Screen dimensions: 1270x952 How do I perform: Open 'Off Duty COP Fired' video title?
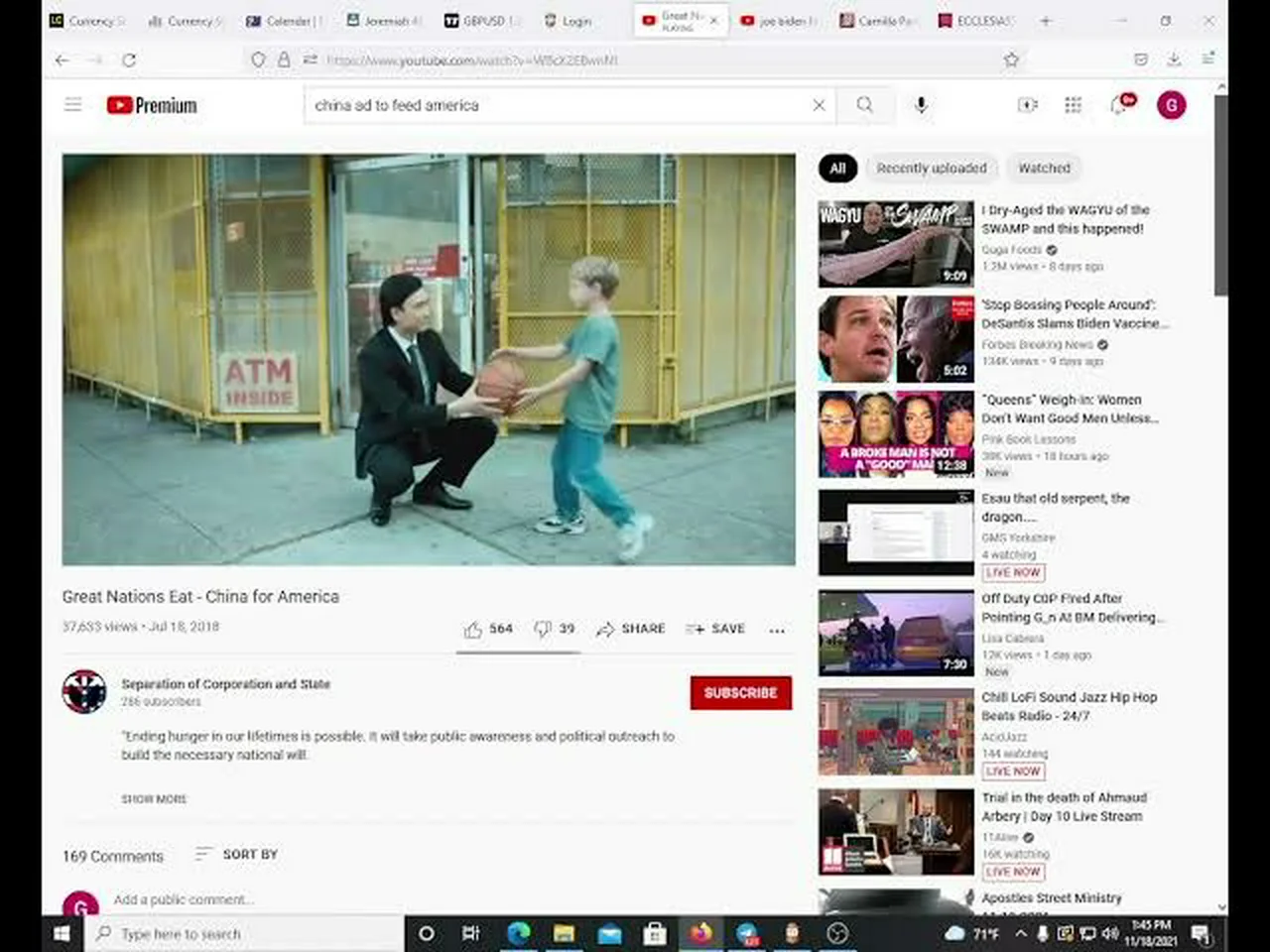[x=1074, y=608]
